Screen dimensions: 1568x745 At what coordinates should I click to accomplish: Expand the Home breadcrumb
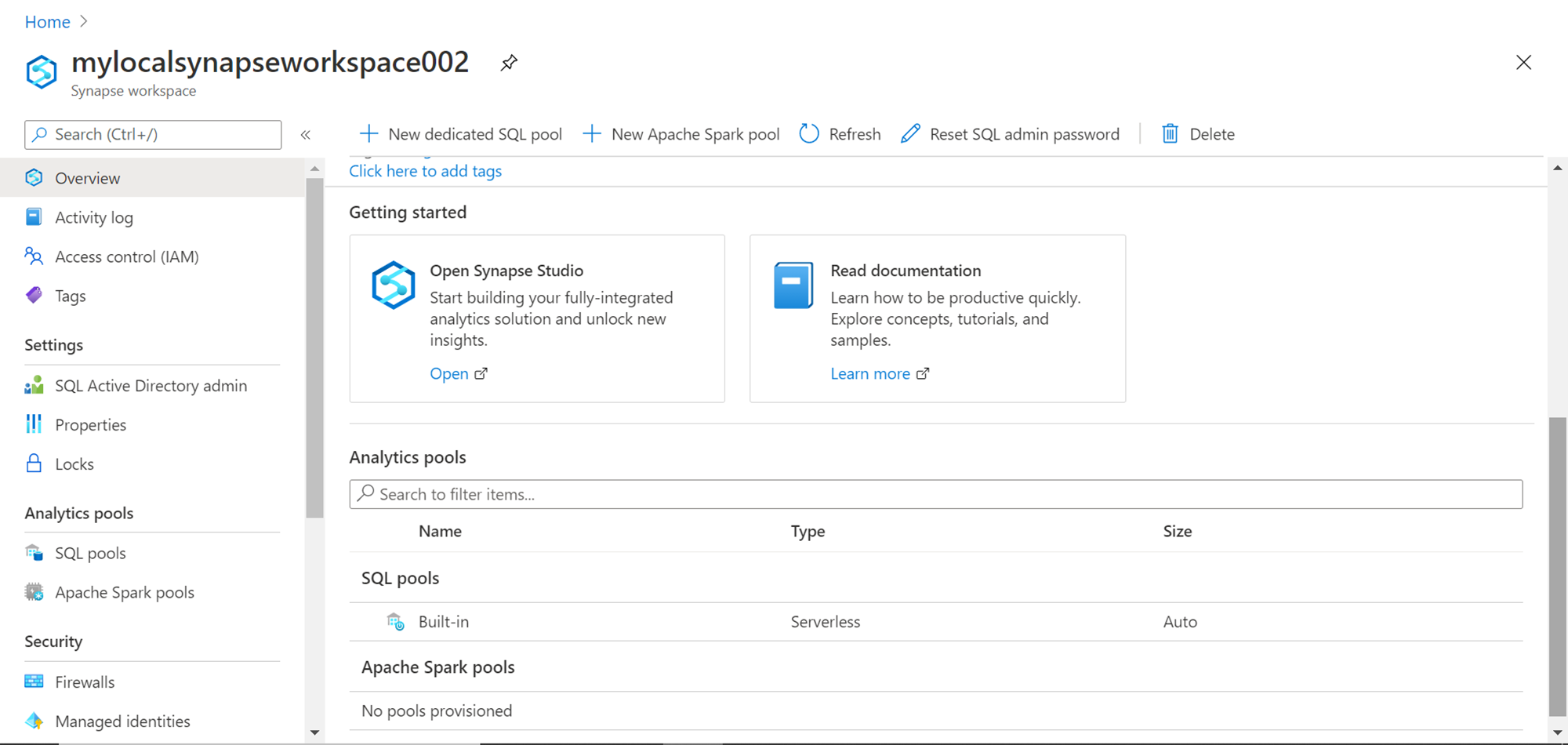tap(47, 21)
